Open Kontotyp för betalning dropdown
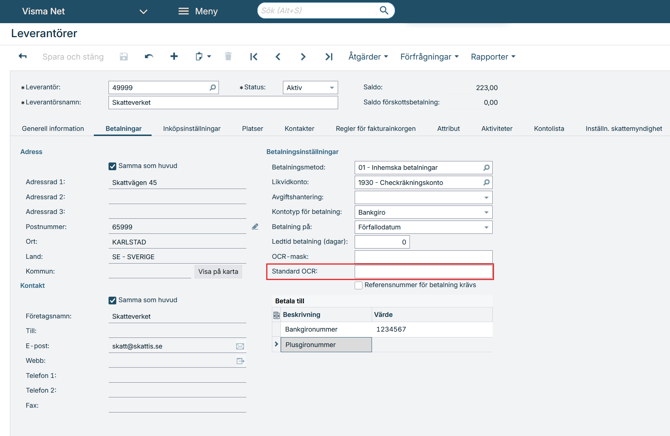670x436 pixels. click(x=486, y=212)
